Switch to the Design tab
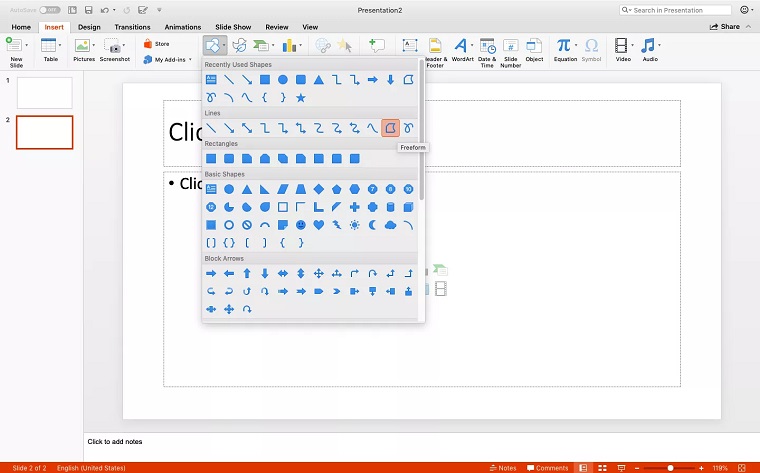Screen dimensions: 760x473 pyautogui.click(x=89, y=27)
